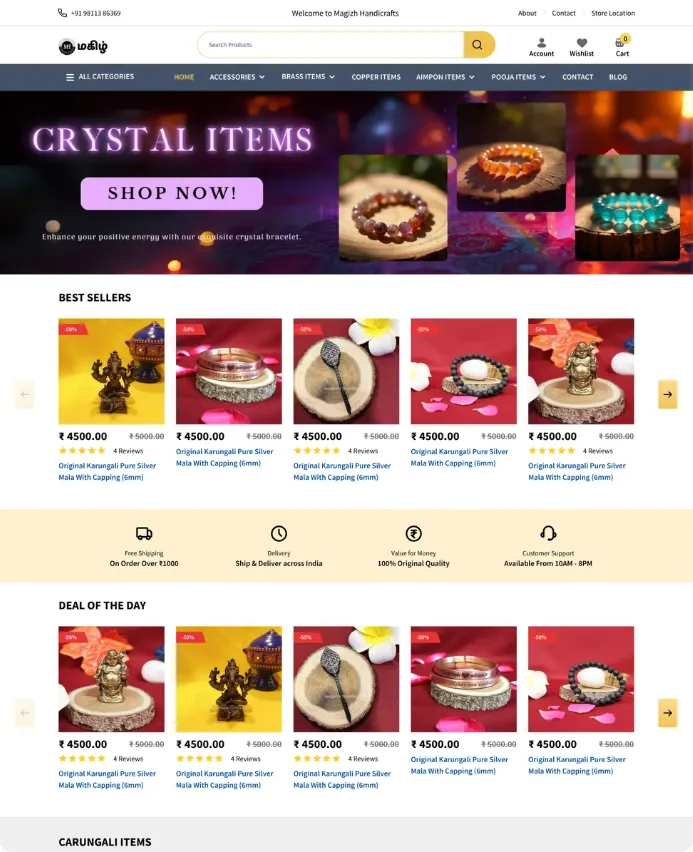Image resolution: width=693 pixels, height=852 pixels.
Task: Click the Deal of the Day next arrow
Action: coord(667,713)
